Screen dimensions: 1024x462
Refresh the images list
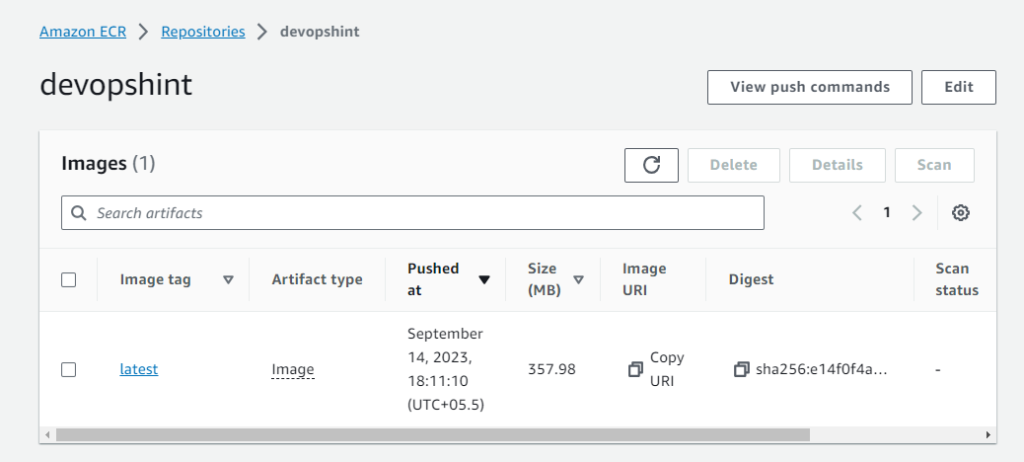(x=651, y=165)
